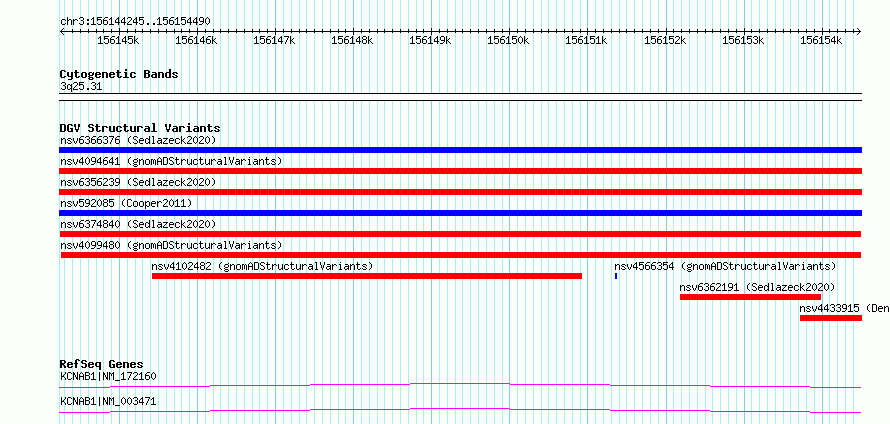Open variant nsv4094641 label
This screenshot has width=890, height=424.
click(171, 161)
